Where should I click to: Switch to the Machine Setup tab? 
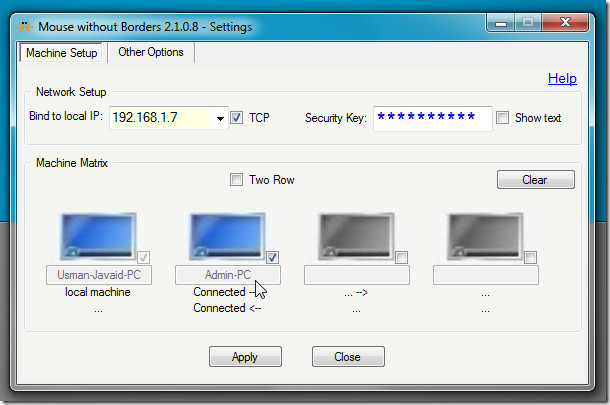pyautogui.click(x=61, y=53)
